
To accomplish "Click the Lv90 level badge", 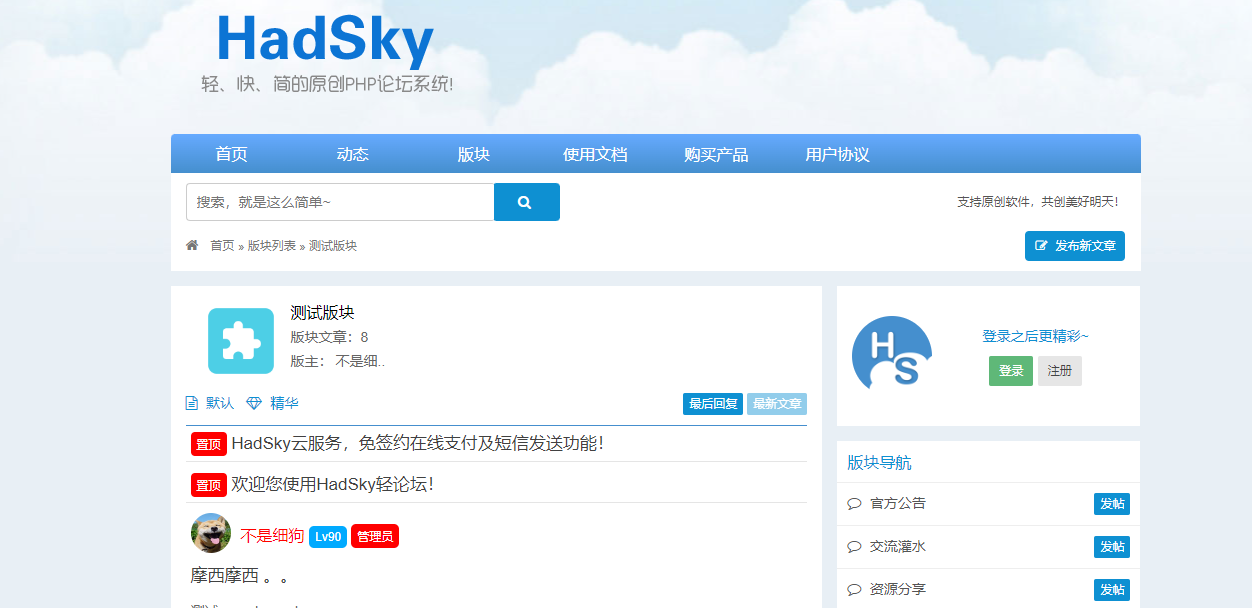I will coord(328,536).
